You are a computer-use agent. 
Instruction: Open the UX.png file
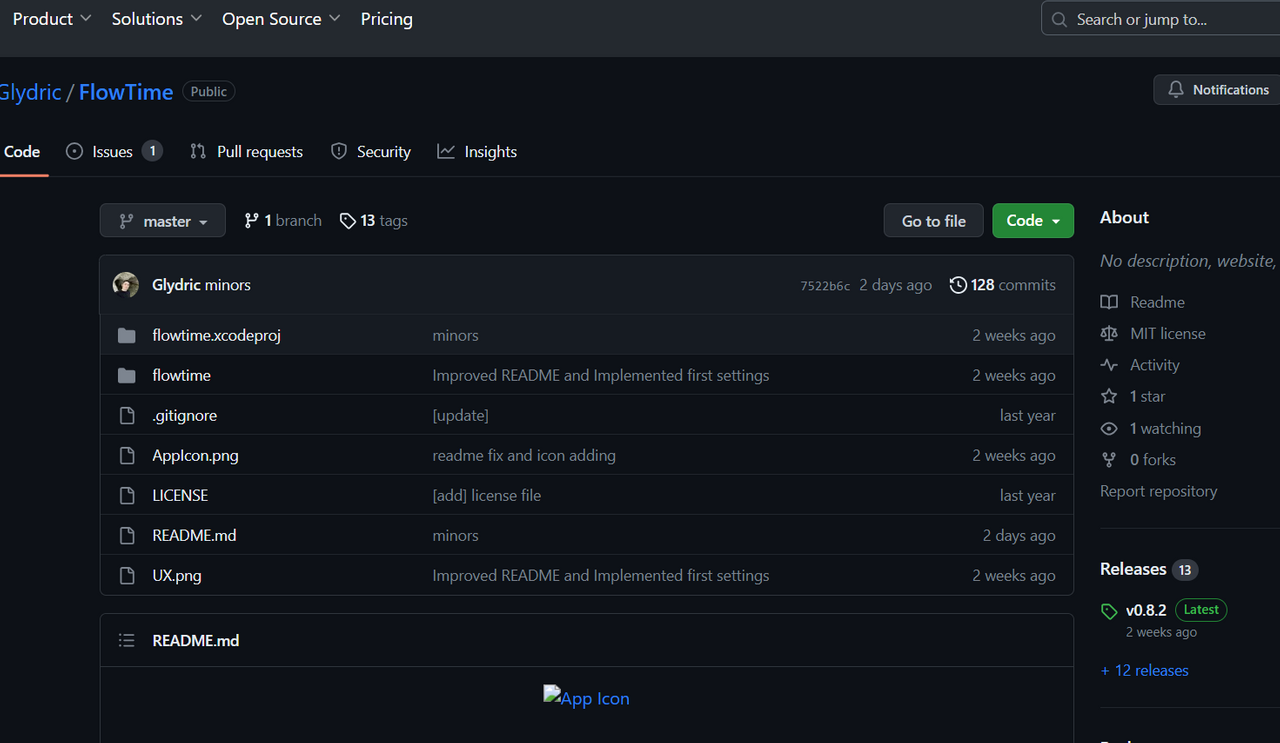(176, 576)
